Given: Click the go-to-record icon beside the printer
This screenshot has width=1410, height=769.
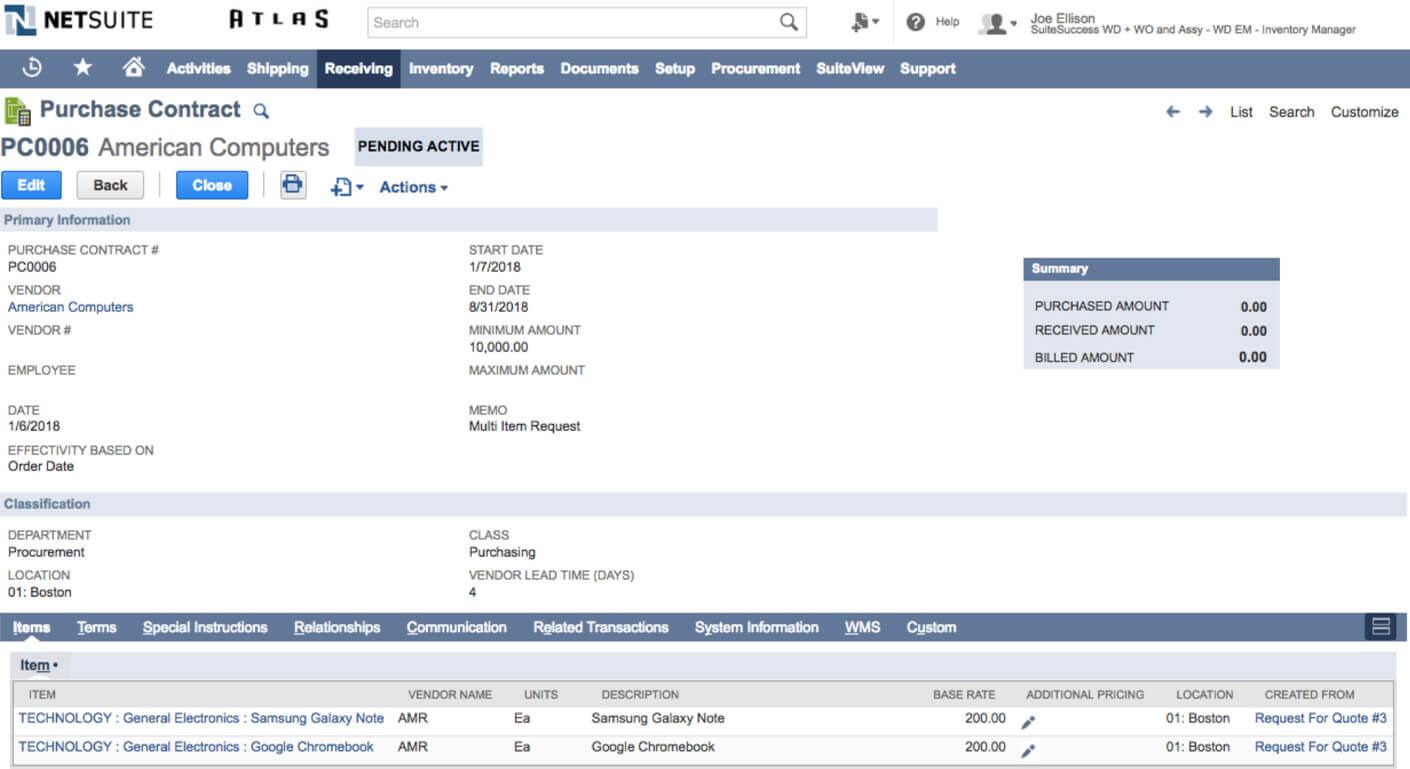Looking at the screenshot, I should [343, 185].
